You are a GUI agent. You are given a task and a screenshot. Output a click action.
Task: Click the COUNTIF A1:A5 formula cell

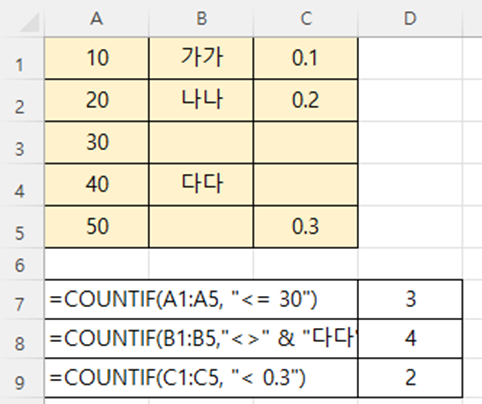[x=201, y=299]
